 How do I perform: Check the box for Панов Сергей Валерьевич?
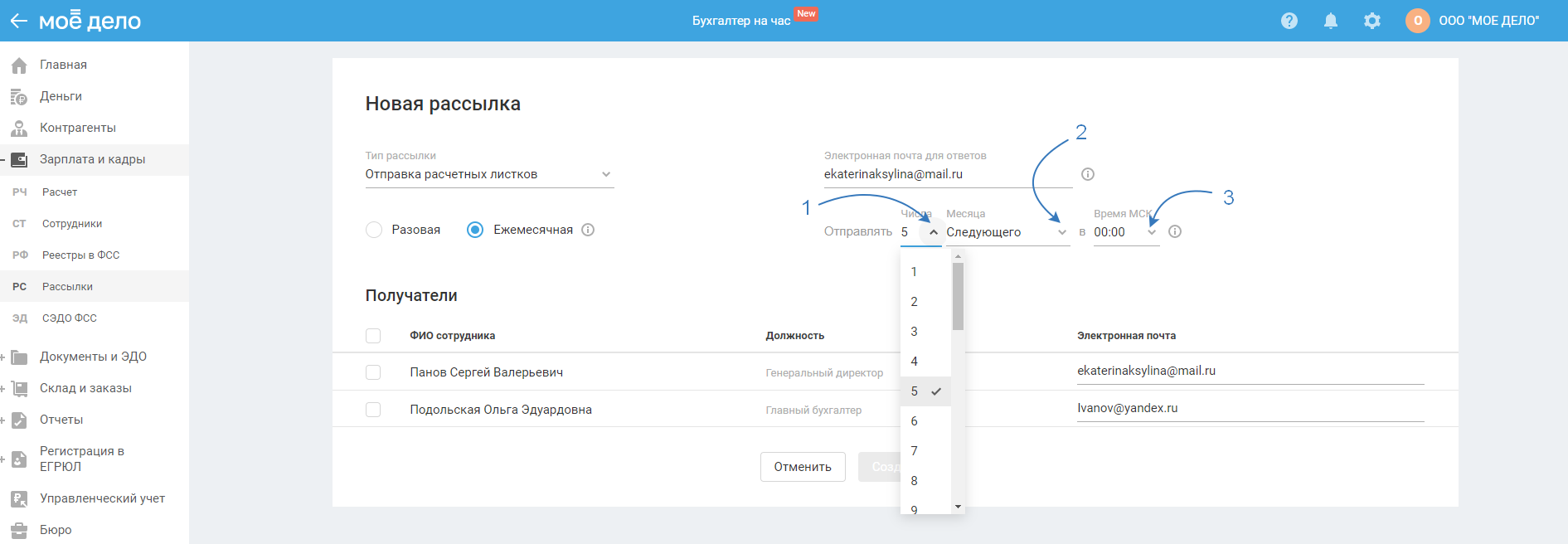coord(373,372)
